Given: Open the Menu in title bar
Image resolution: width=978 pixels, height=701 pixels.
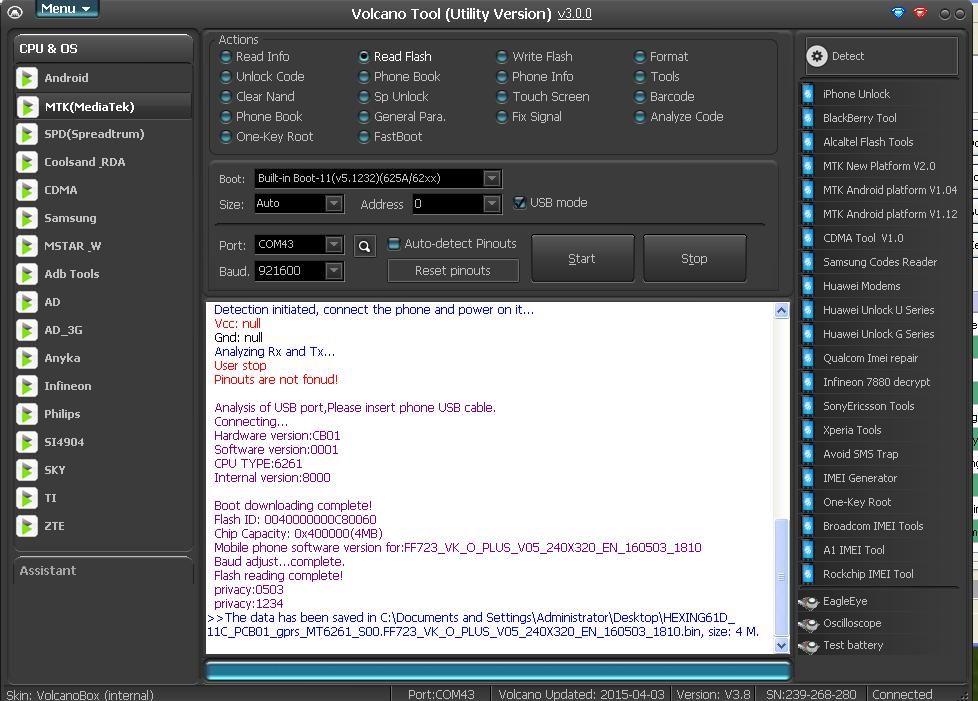Looking at the screenshot, I should point(66,9).
